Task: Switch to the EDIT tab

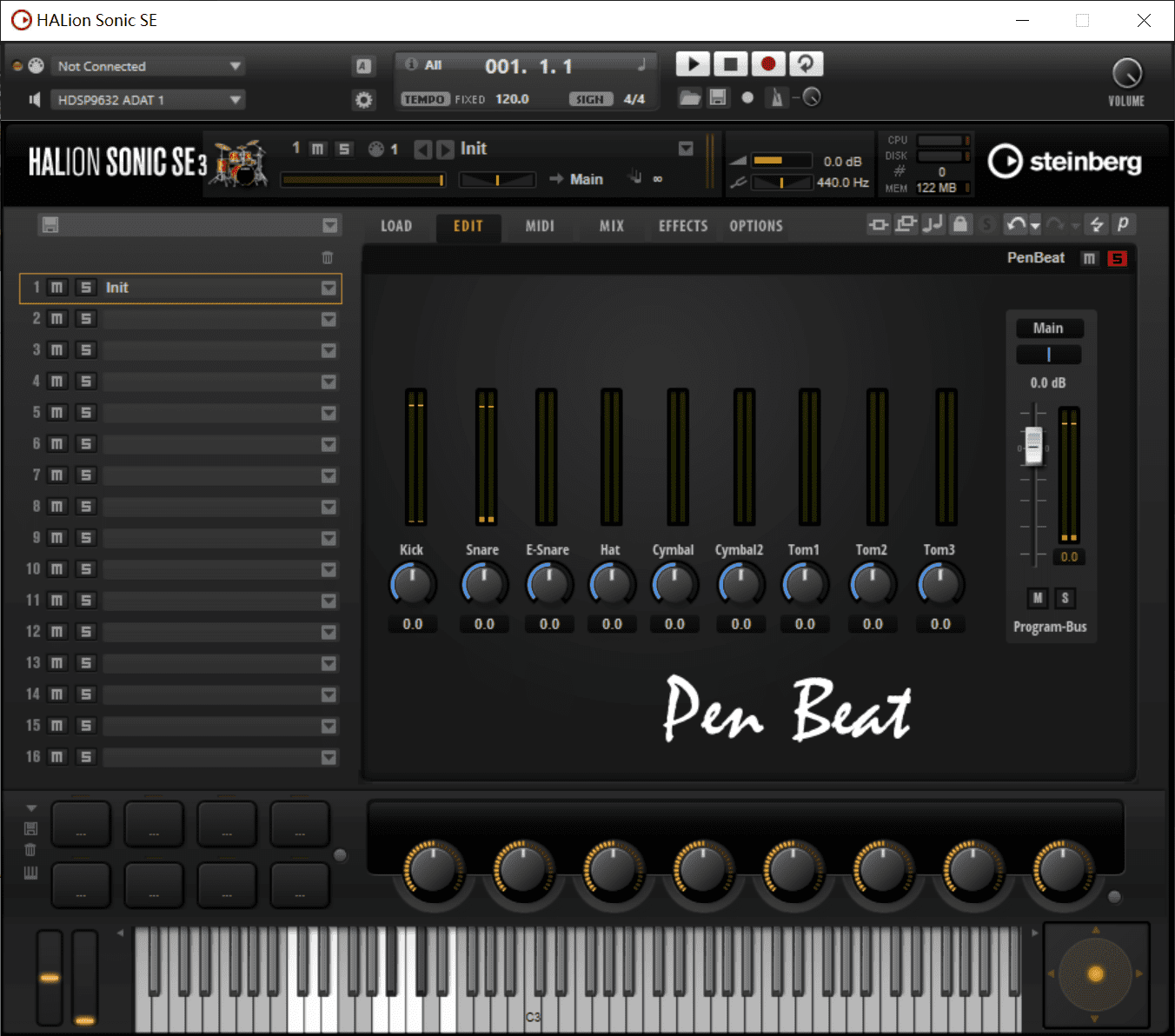Action: pyautogui.click(x=468, y=226)
